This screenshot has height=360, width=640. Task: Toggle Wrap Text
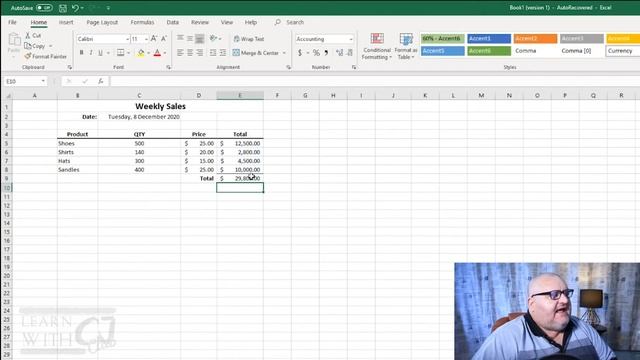(x=249, y=39)
